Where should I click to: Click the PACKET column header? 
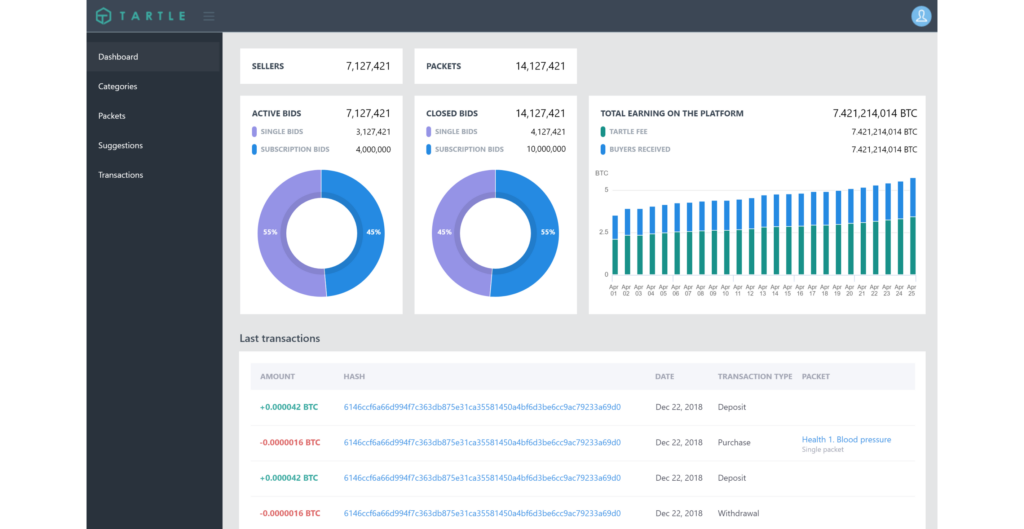coord(816,377)
